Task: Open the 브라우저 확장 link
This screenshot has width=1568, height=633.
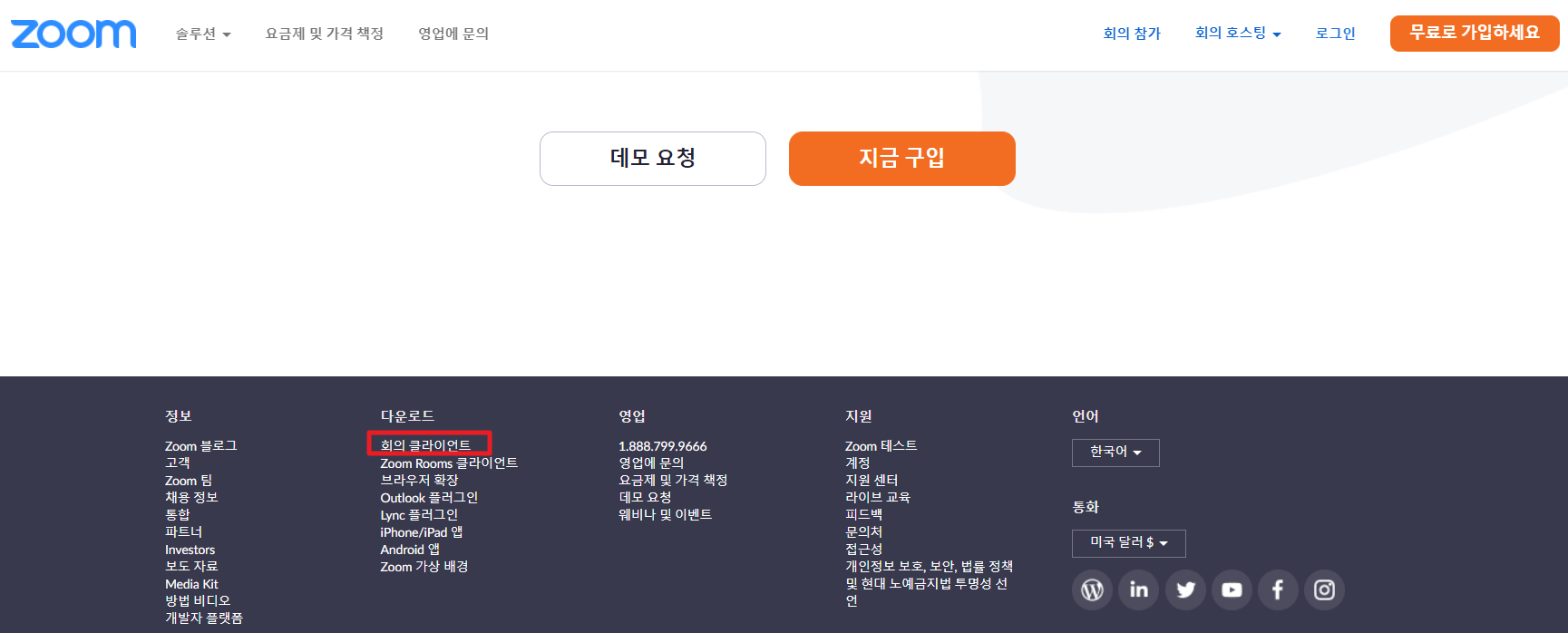Action: 419,480
